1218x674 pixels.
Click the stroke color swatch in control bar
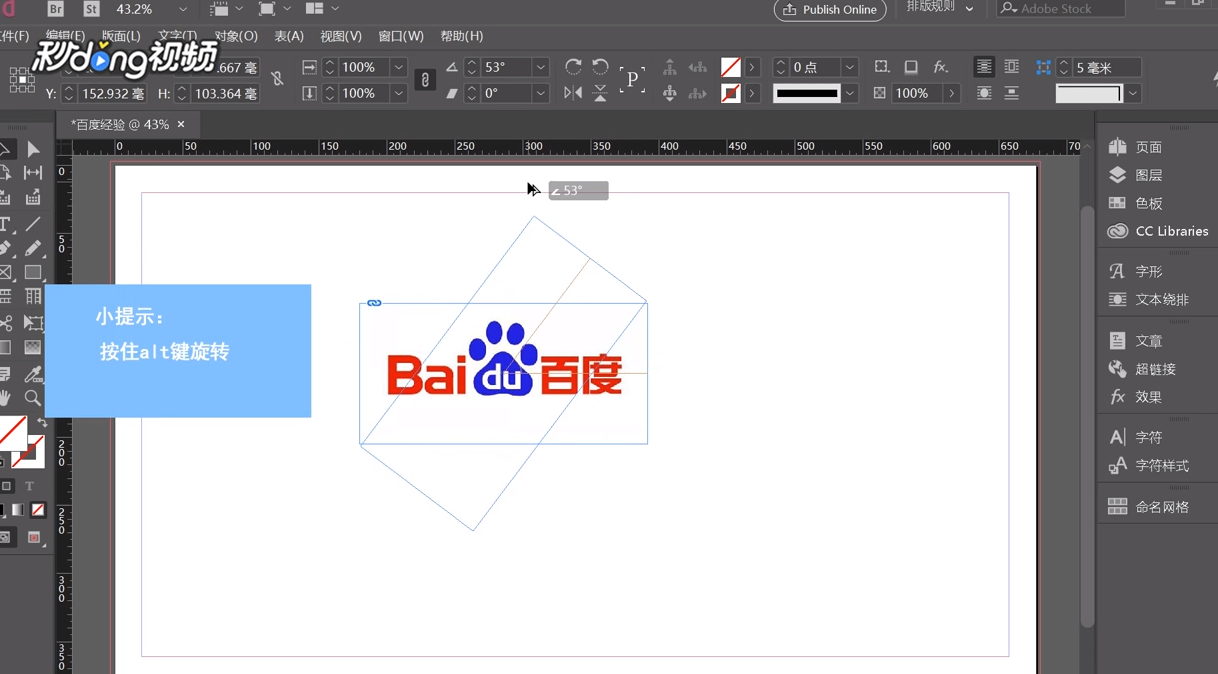tap(731, 93)
